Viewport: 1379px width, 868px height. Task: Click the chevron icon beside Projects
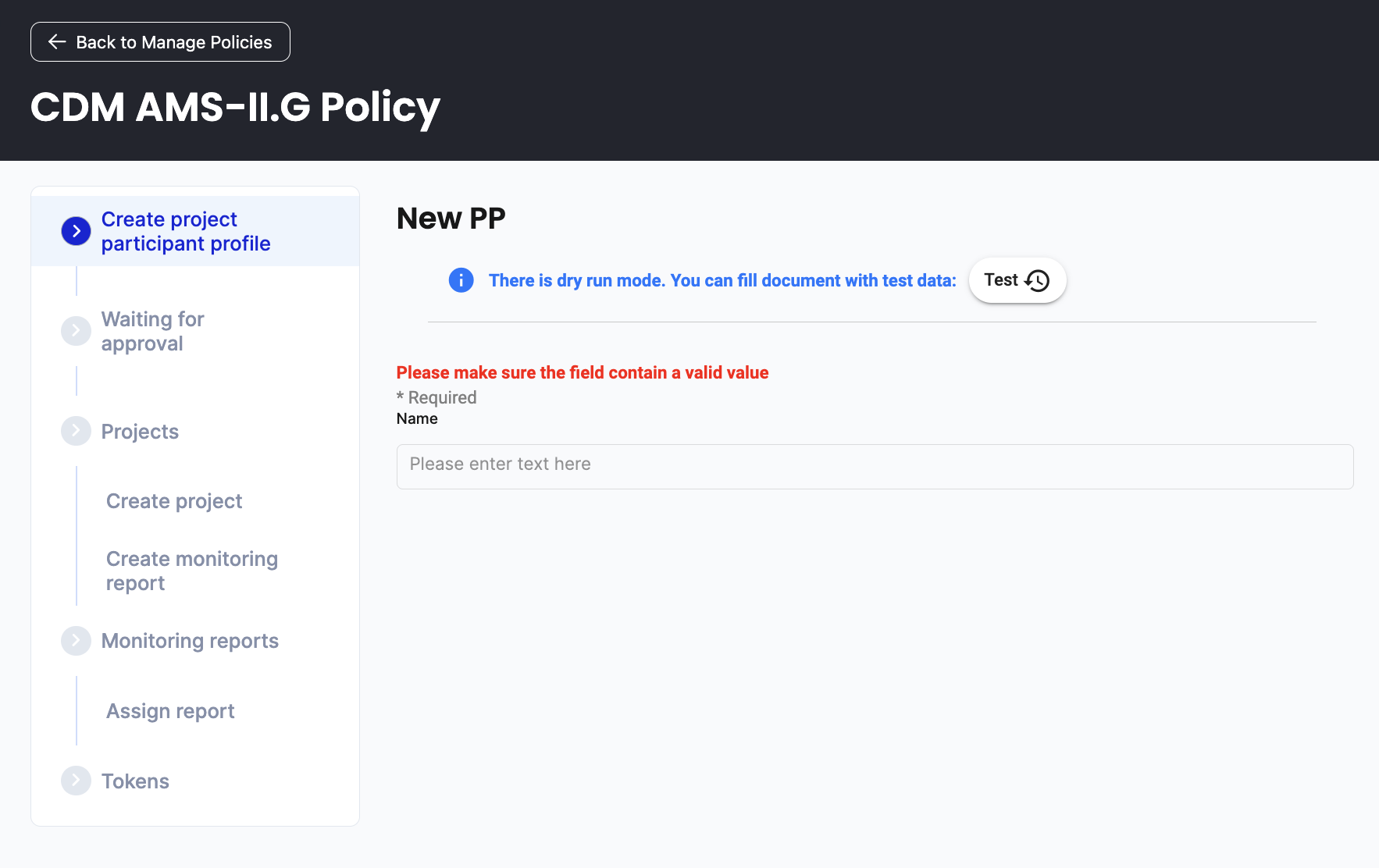click(x=76, y=431)
